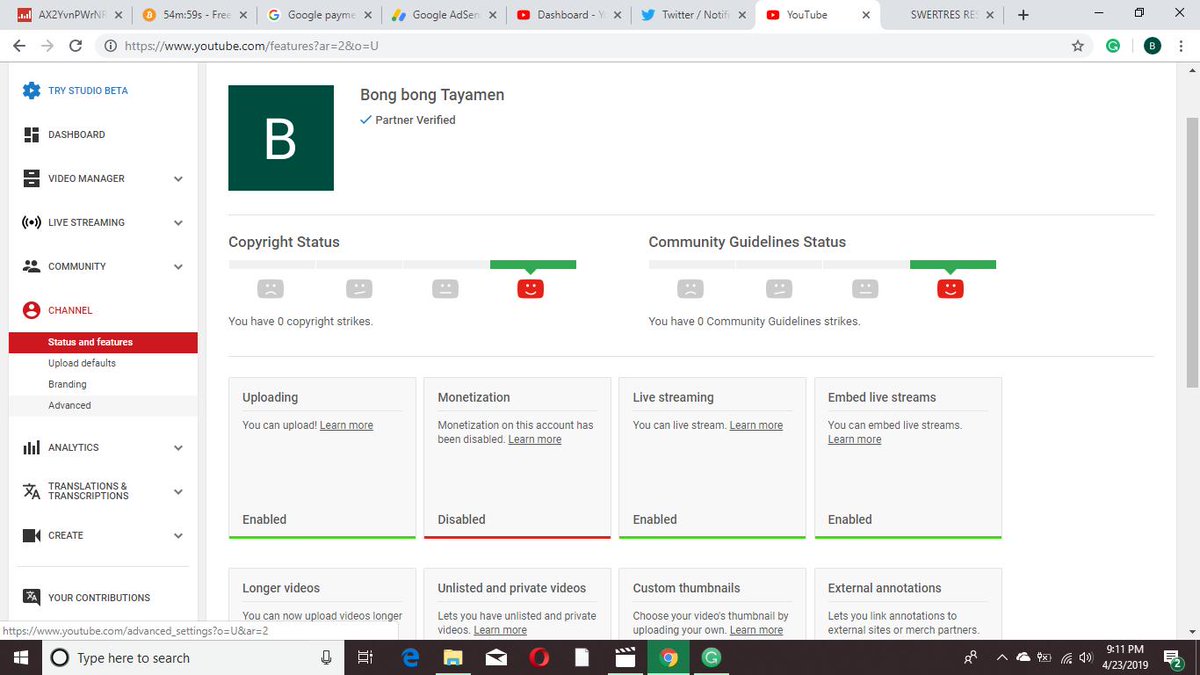Select Status and features in the sidebar
Image resolution: width=1200 pixels, height=675 pixels.
[103, 342]
